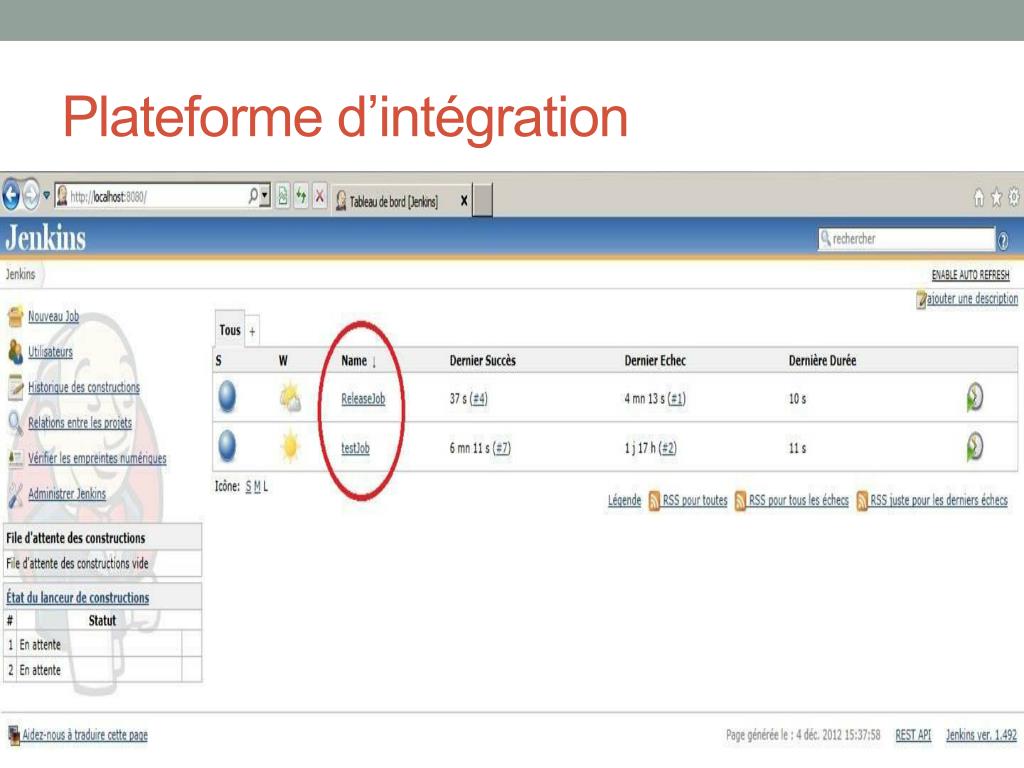Open the Légende link
This screenshot has height=768, width=1024.
tap(624, 500)
